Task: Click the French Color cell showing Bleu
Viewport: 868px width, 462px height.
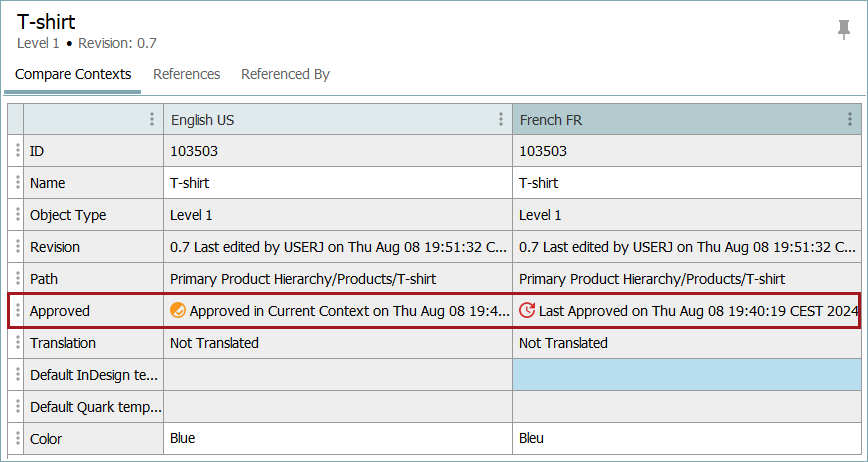Action: (x=686, y=438)
